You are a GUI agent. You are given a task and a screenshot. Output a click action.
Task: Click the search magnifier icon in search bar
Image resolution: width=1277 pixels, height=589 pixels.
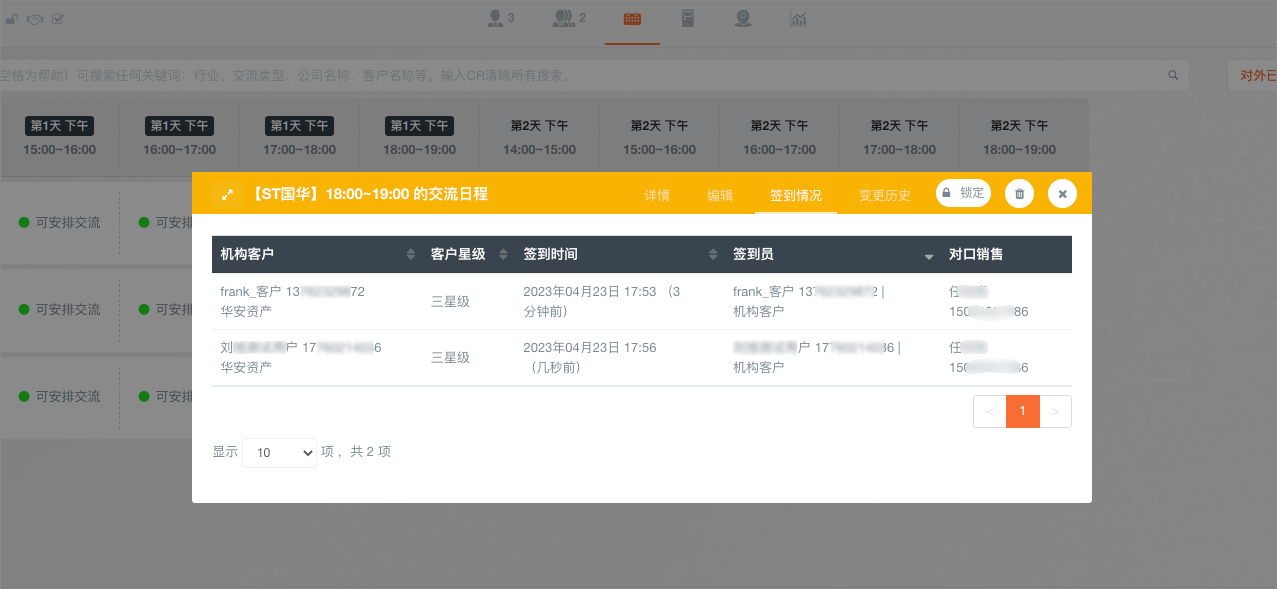coord(1173,75)
